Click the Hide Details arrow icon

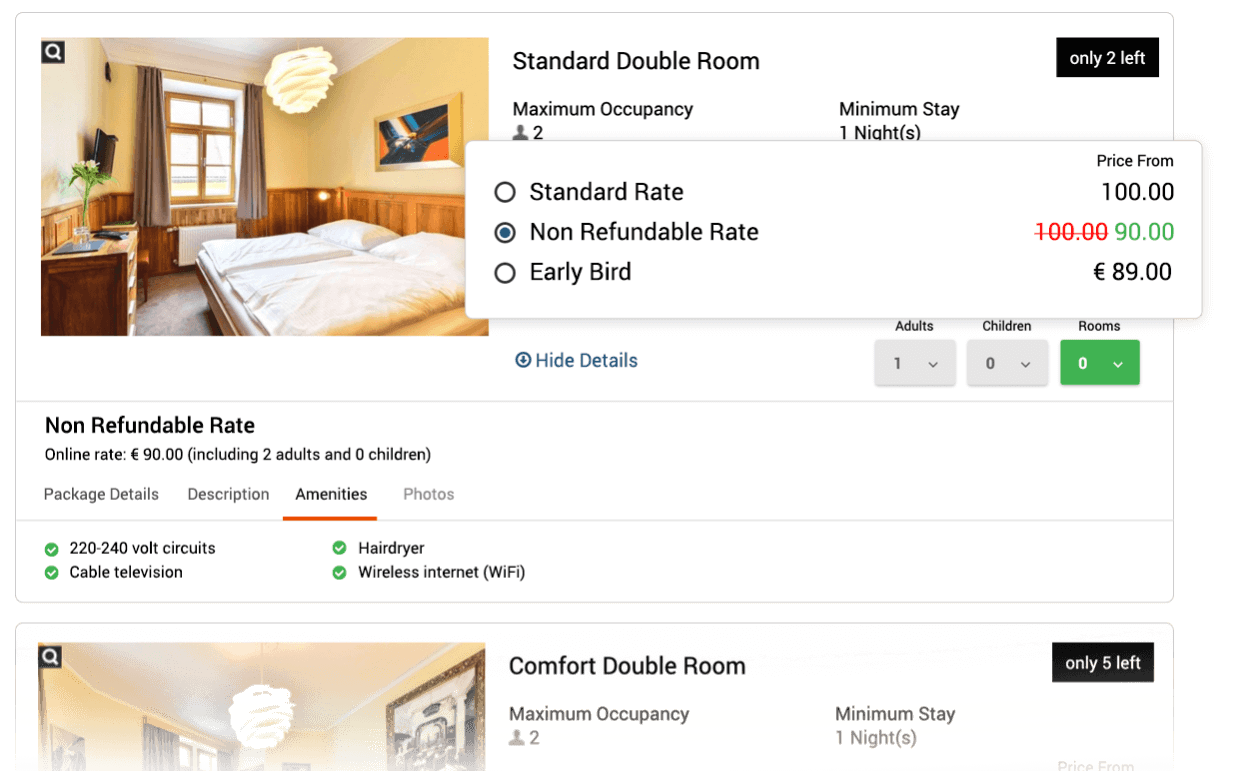pyautogui.click(x=523, y=360)
